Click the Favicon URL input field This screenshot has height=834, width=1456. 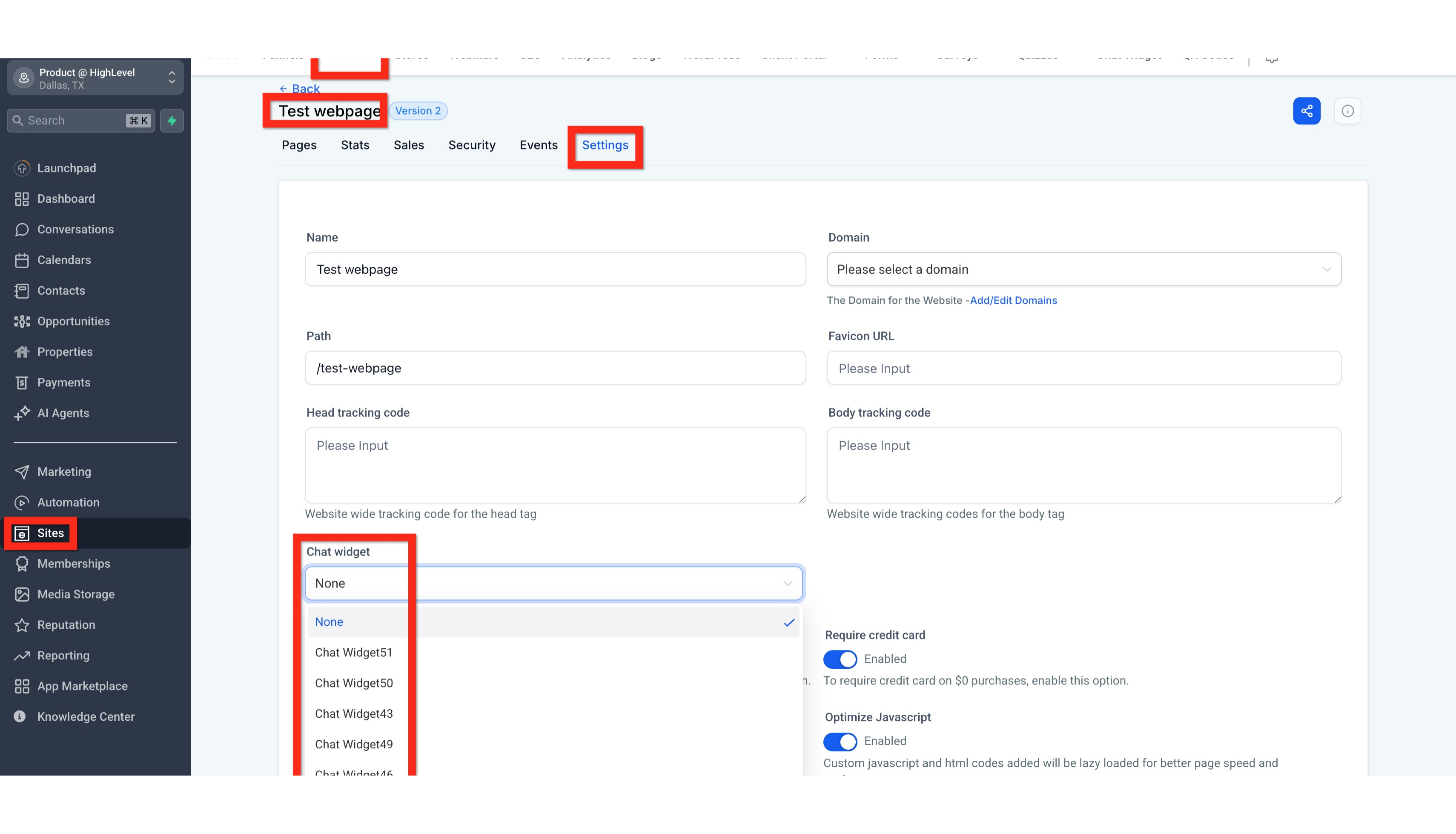[x=1083, y=368]
